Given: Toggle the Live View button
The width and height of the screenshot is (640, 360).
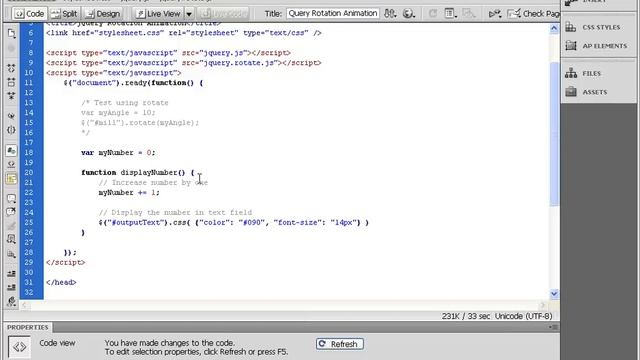Looking at the screenshot, I should click(x=158, y=14).
